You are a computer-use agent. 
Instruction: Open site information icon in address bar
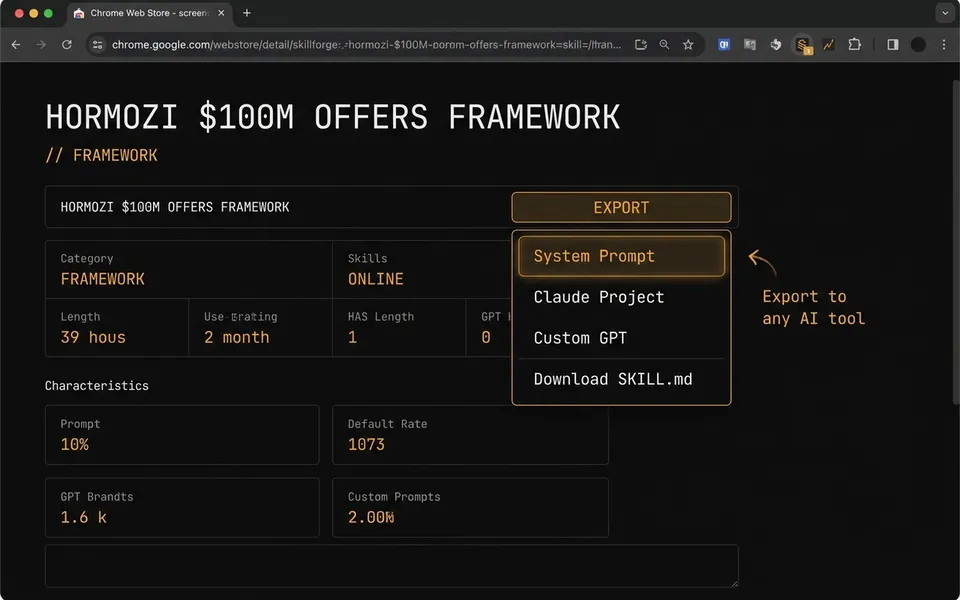97,45
